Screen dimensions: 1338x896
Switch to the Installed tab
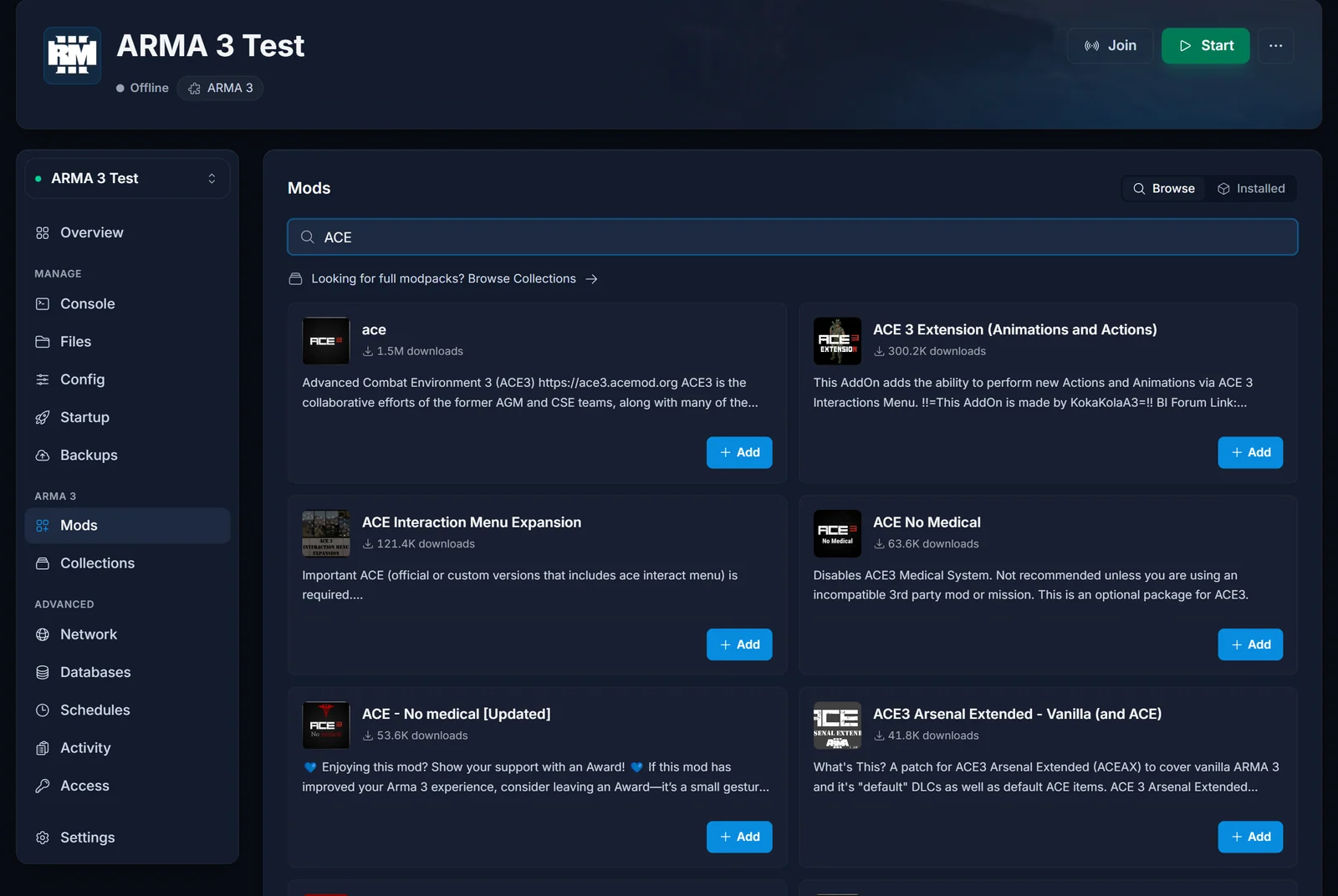coord(1251,189)
